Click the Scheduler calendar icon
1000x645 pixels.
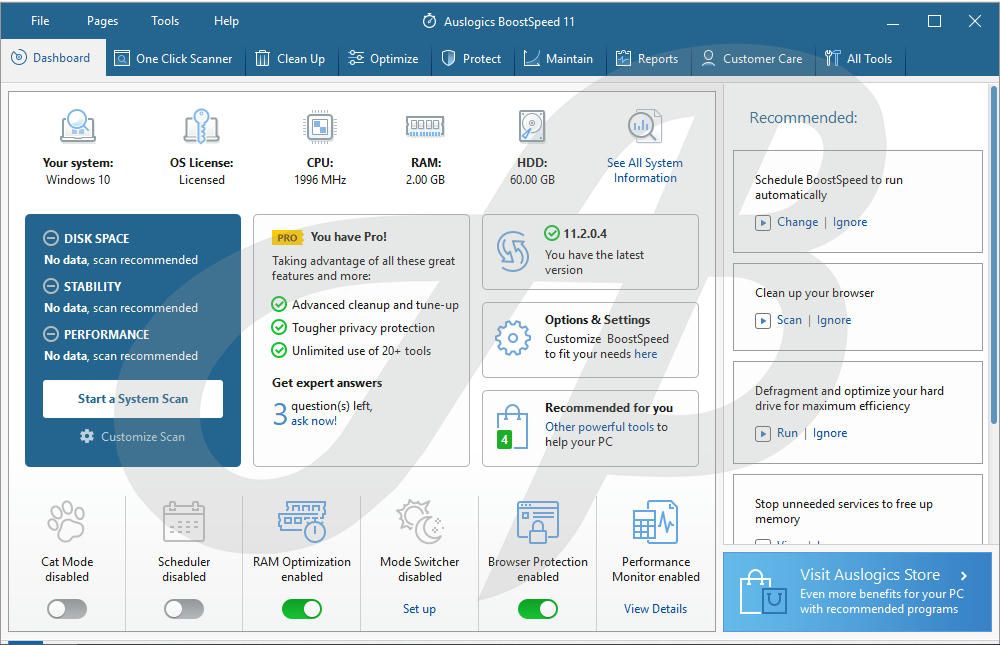184,522
